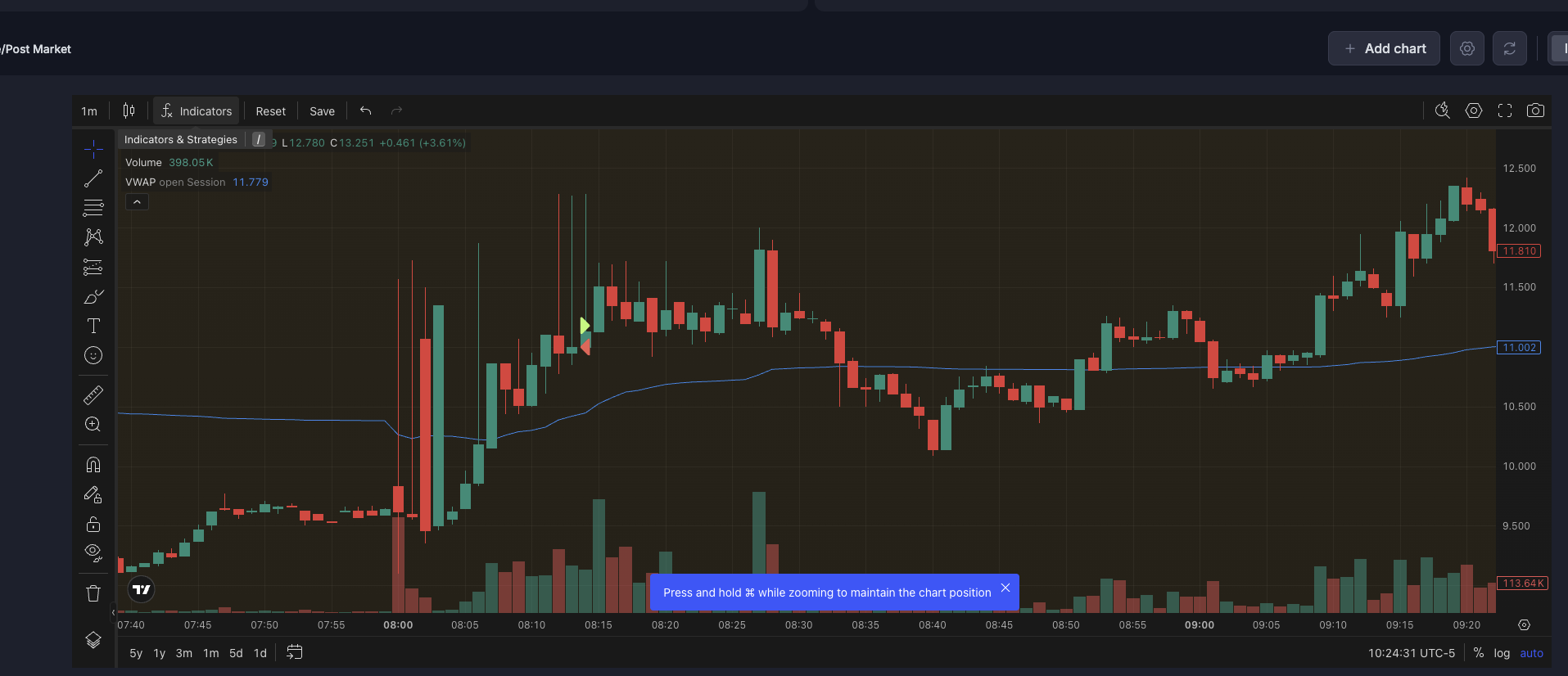Switch to the 1y time range

(x=160, y=653)
